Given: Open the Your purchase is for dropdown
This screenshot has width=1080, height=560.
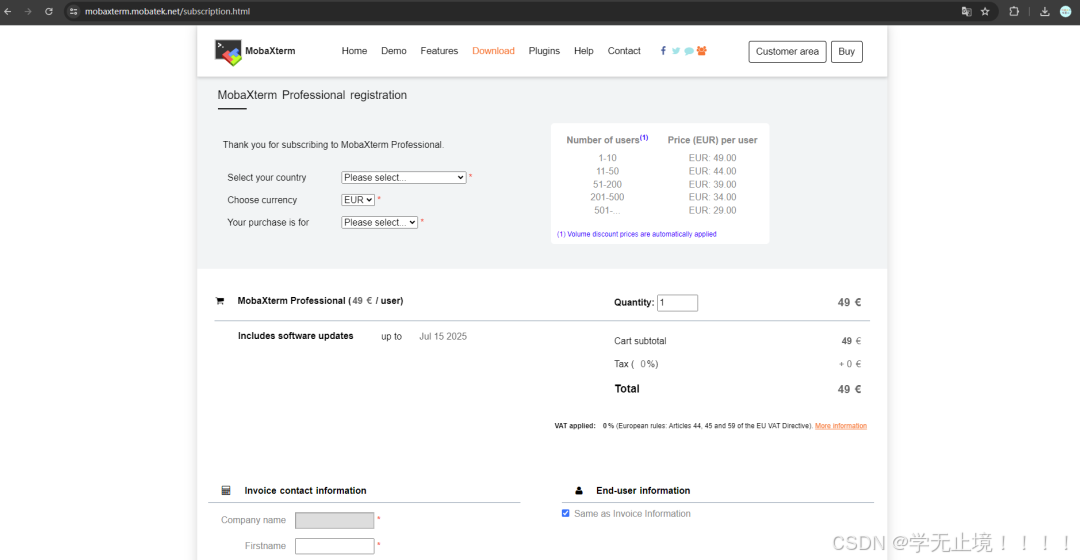Looking at the screenshot, I should click(x=380, y=222).
